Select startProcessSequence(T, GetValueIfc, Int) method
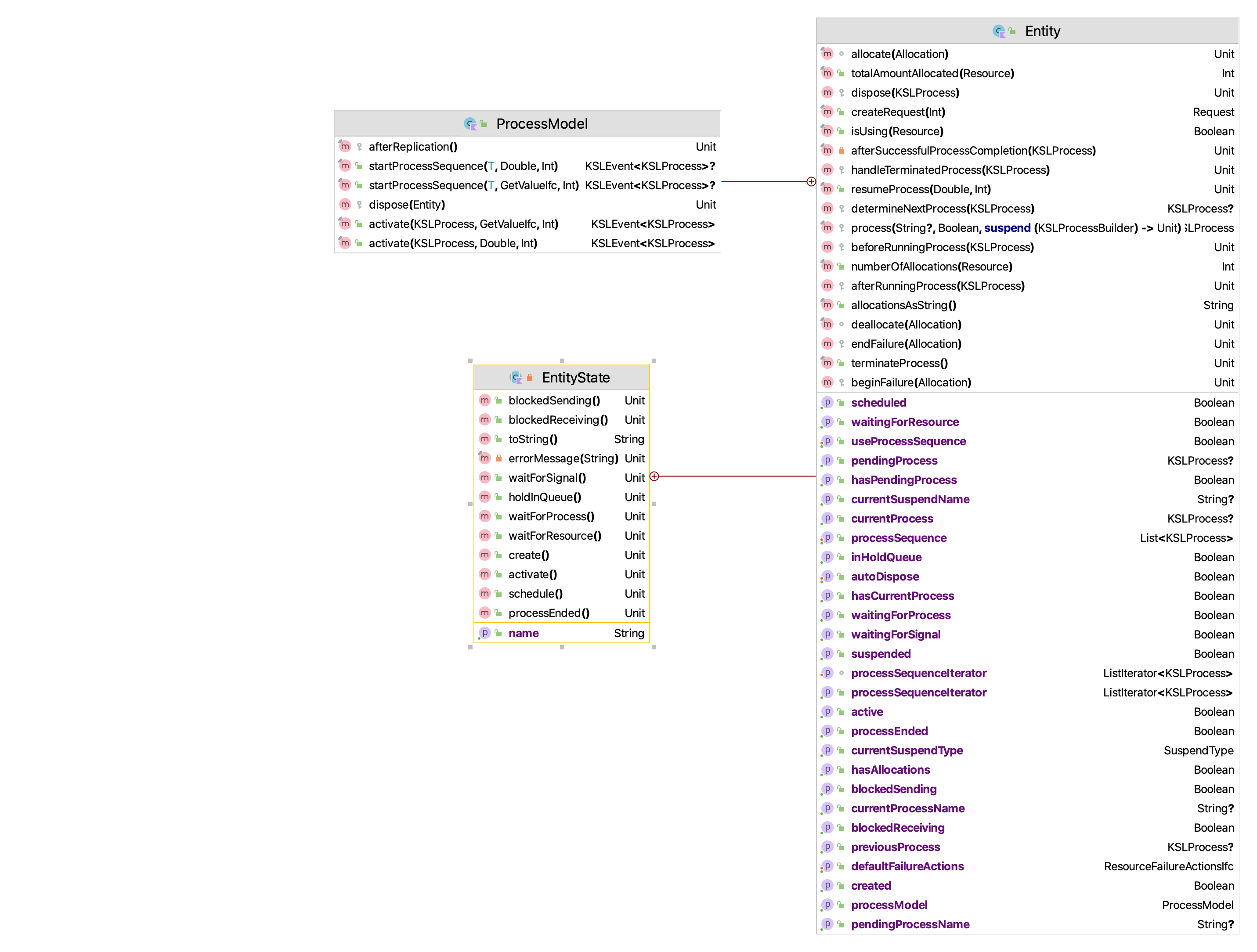Viewport: 1257px width, 952px height. point(527,185)
